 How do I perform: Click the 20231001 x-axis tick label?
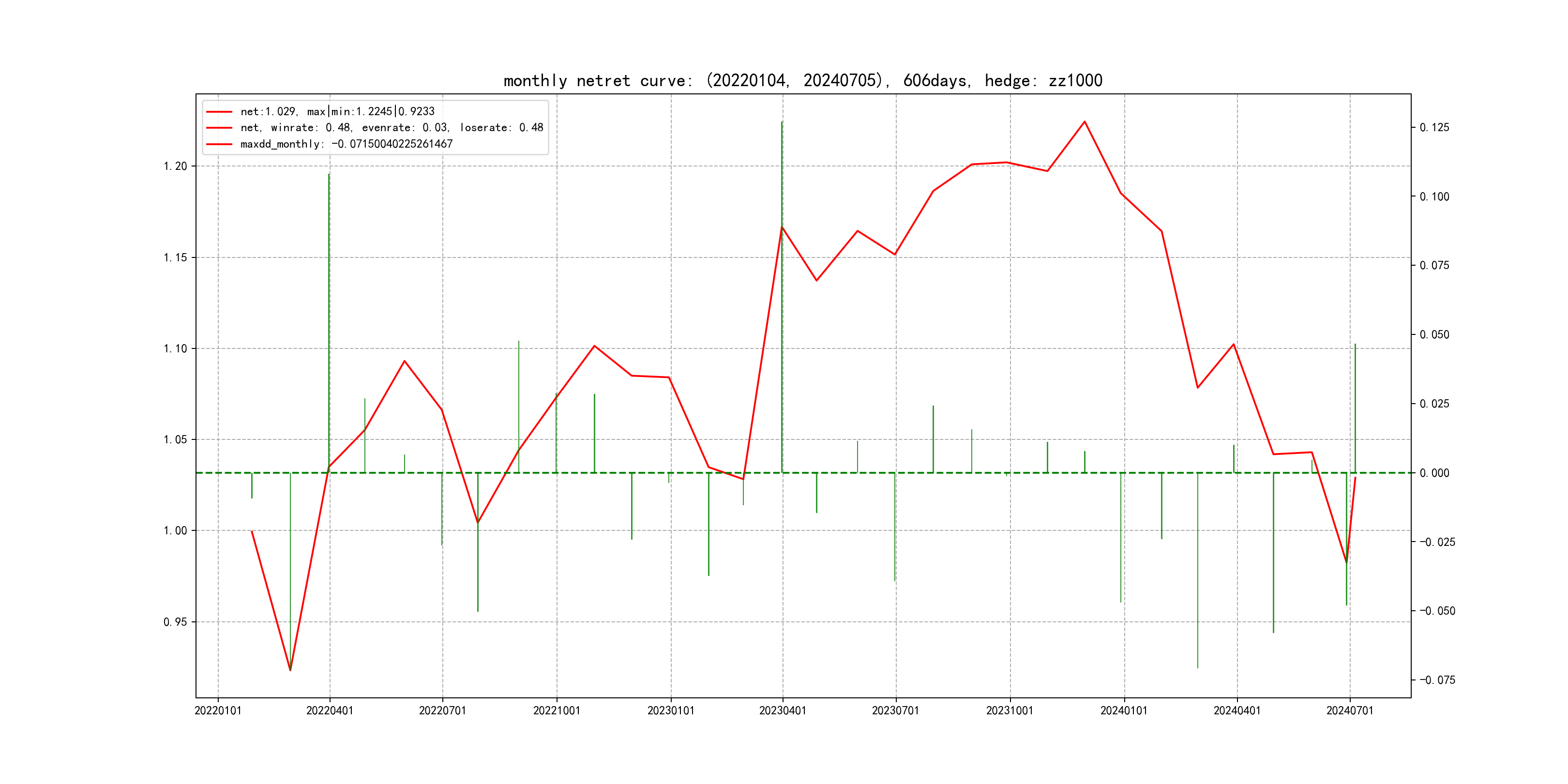1009,711
